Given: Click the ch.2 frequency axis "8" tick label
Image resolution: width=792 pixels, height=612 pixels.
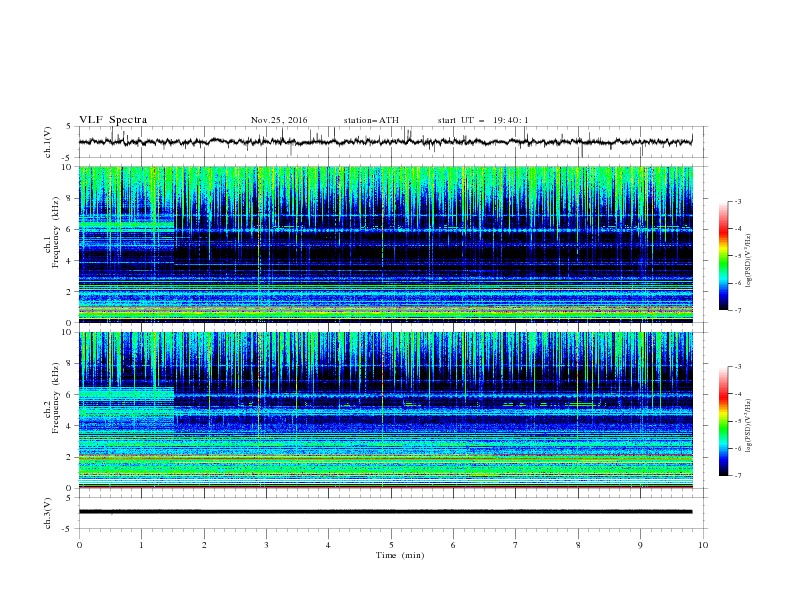Looking at the screenshot, I should point(69,364).
